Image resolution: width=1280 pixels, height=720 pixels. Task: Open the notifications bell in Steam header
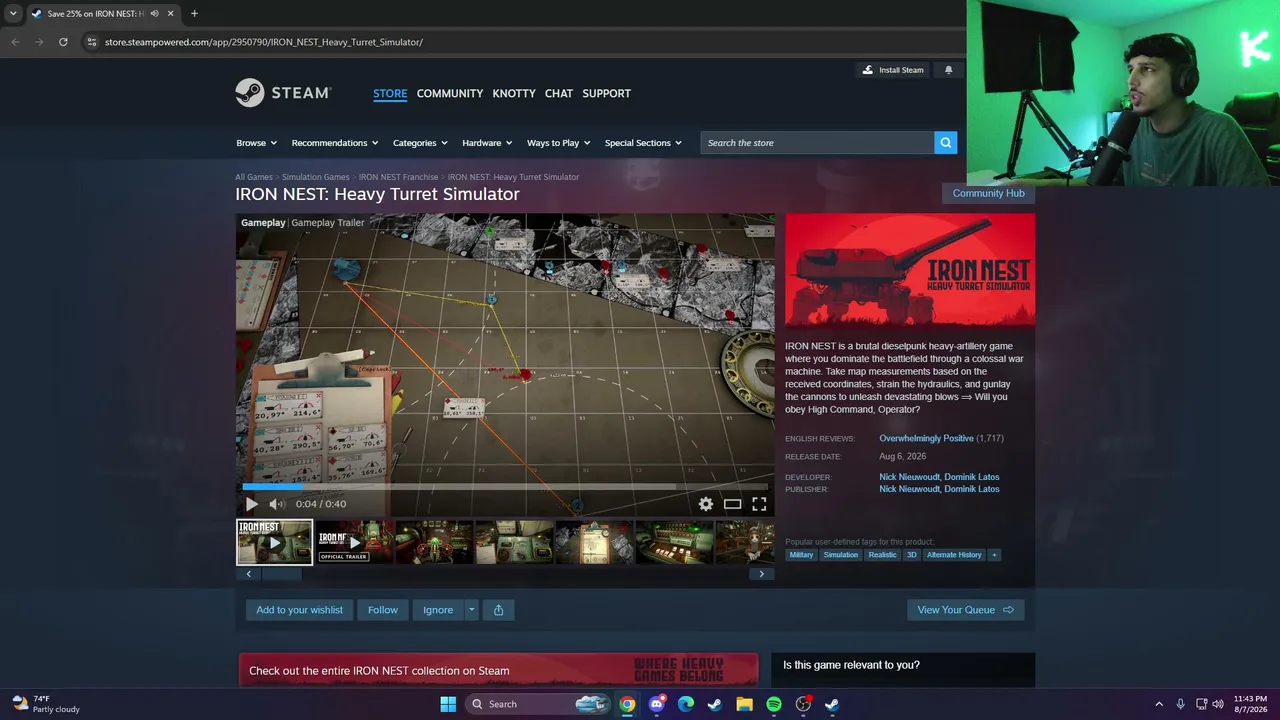pyautogui.click(x=948, y=70)
